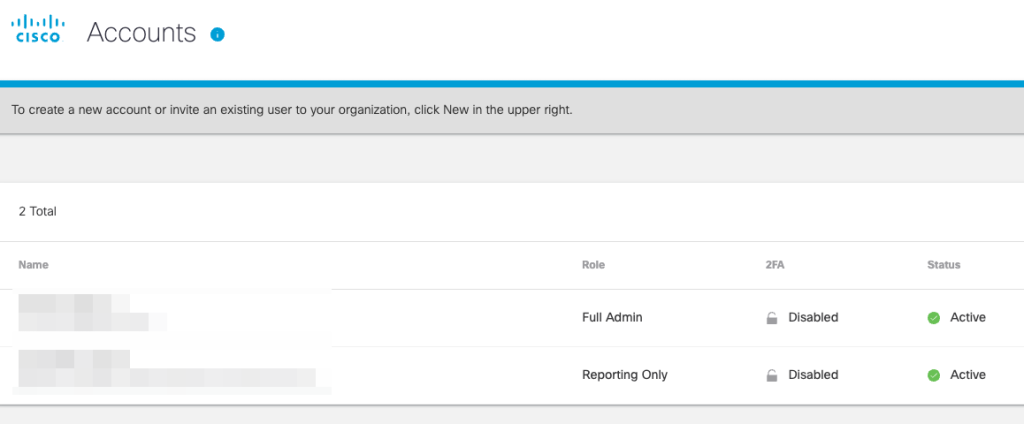Click Disabled 2FA text in Full Admin row
Image resolution: width=1024 pixels, height=424 pixels.
click(813, 318)
